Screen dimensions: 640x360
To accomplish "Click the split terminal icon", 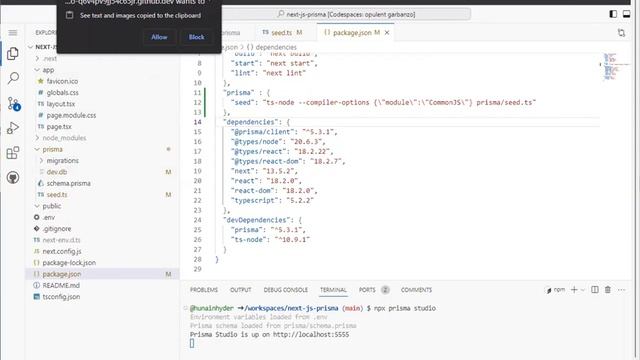I will 595,290.
